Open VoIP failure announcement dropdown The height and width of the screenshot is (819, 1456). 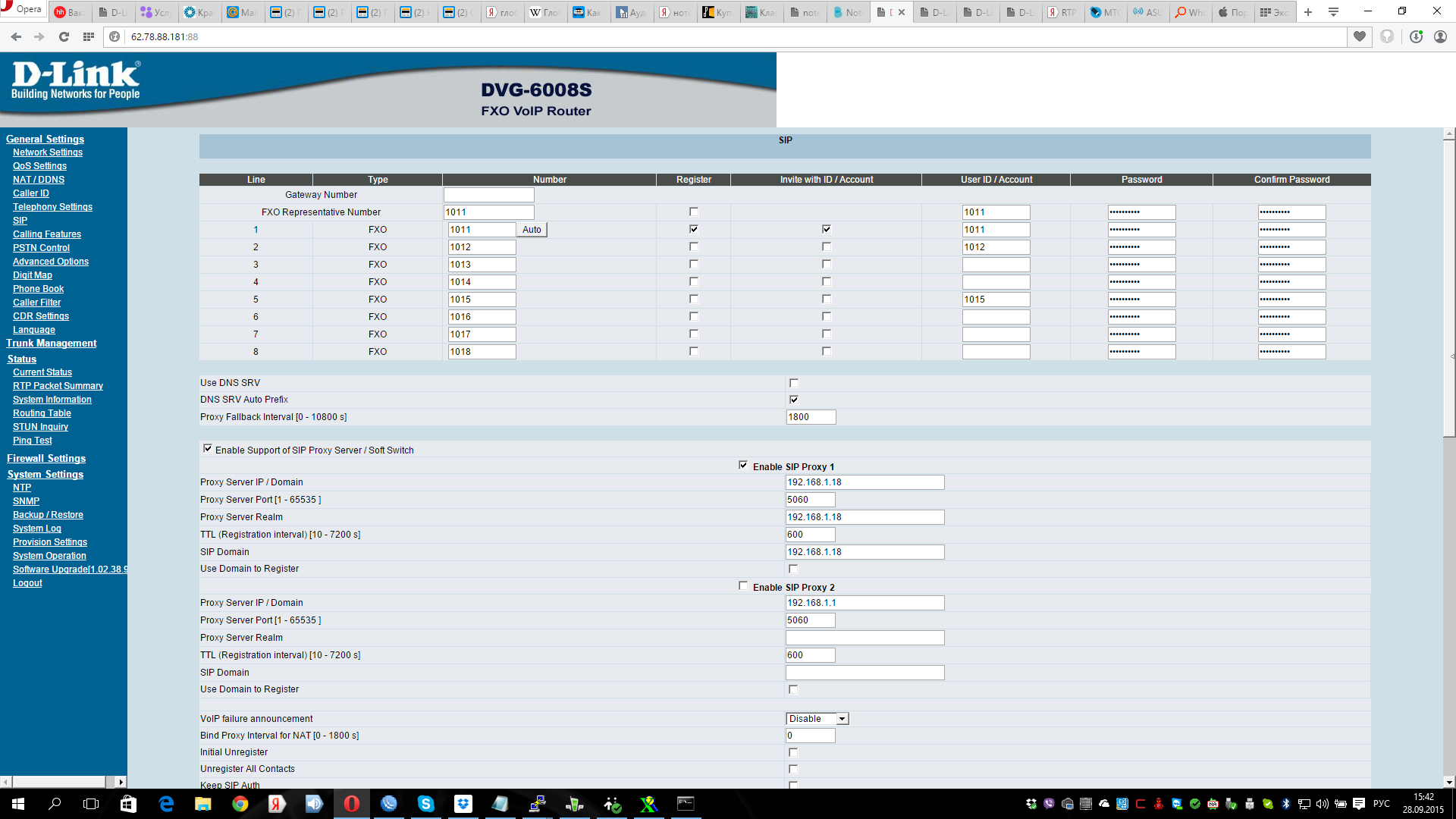(817, 719)
